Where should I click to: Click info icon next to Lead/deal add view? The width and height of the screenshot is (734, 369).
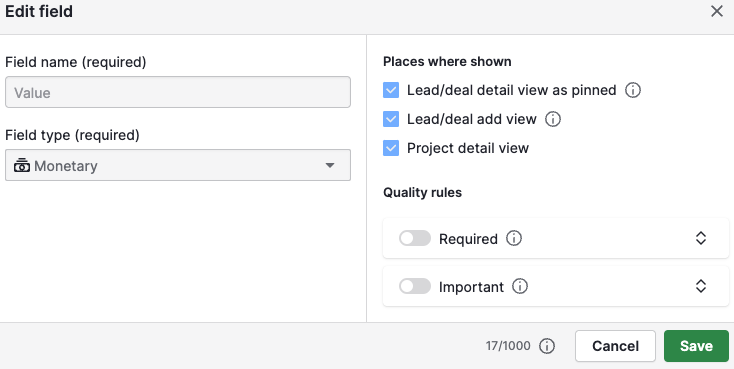tap(553, 119)
